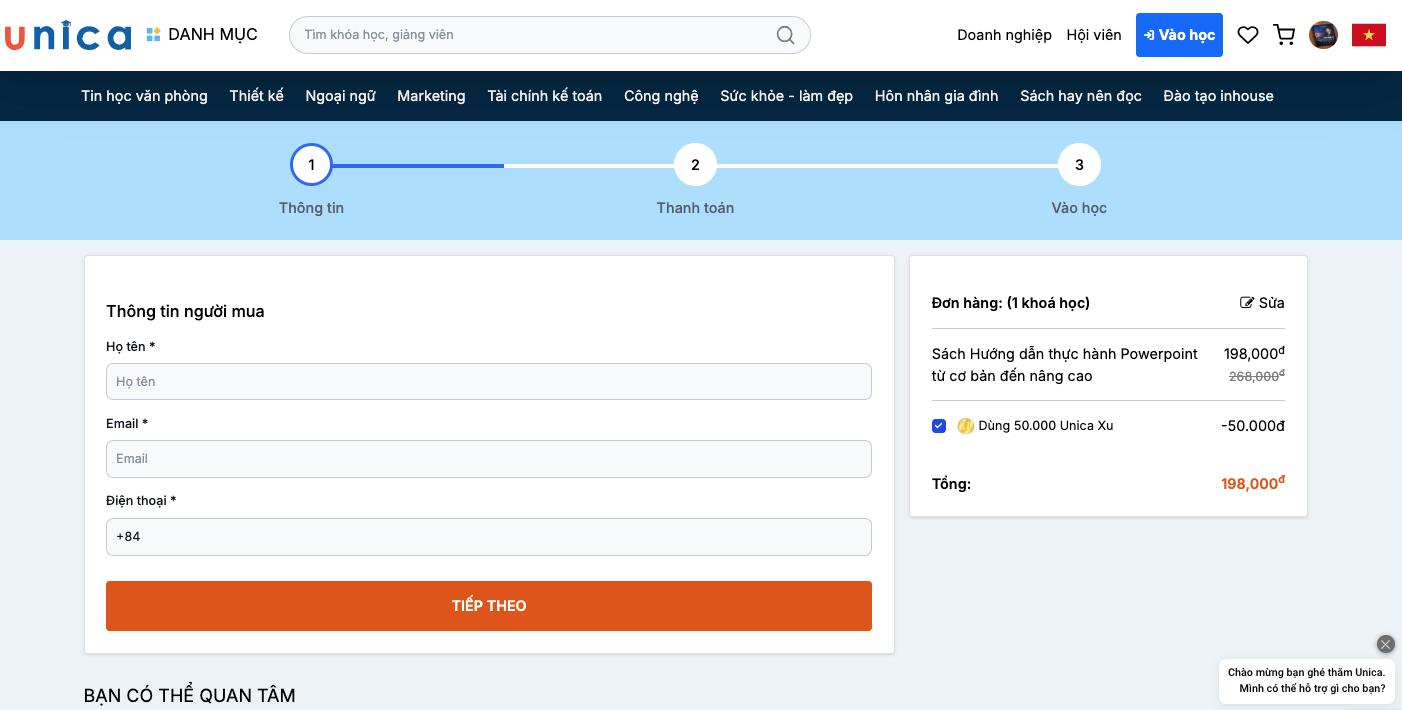This screenshot has width=1402, height=710.
Task: Open the Doanh nghiệp link
Action: [1004, 35]
